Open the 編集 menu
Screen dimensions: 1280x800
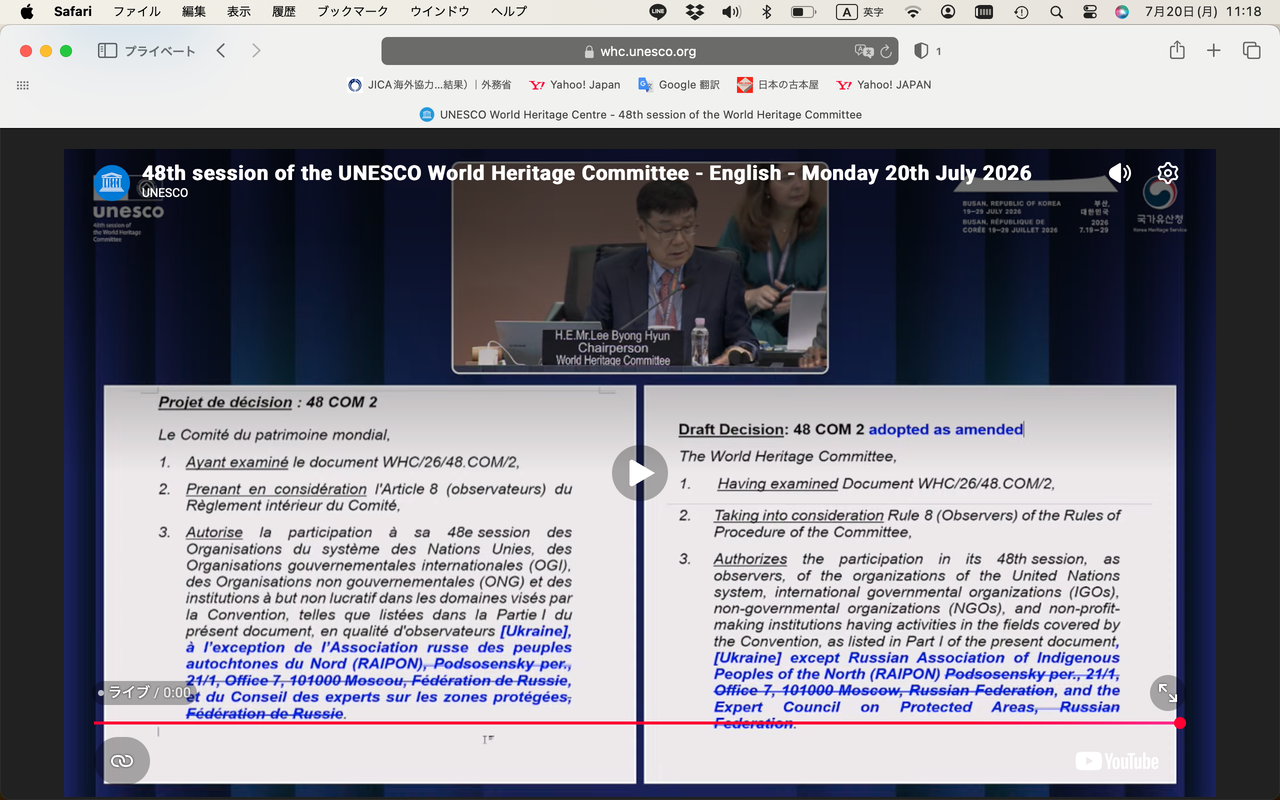coord(194,12)
